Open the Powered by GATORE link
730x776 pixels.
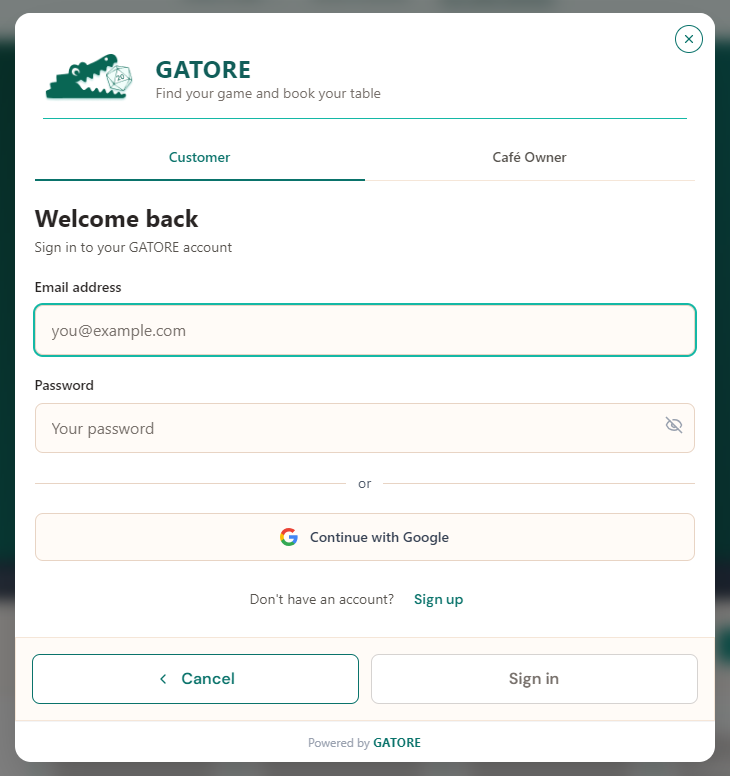click(x=397, y=742)
